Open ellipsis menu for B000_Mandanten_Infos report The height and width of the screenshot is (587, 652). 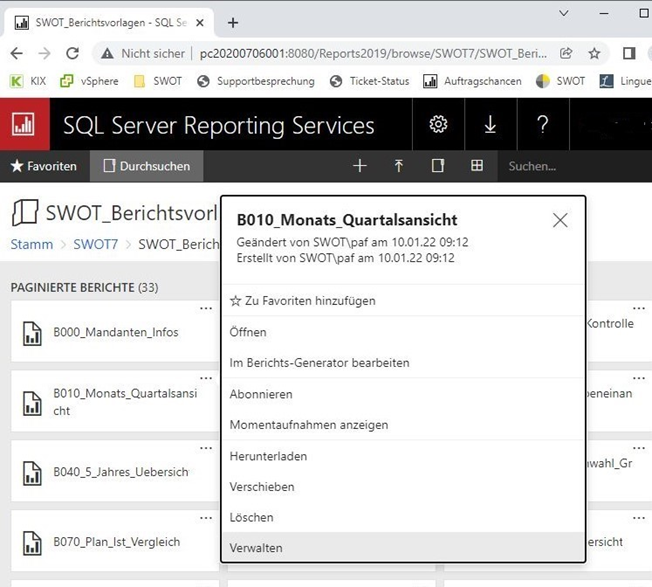tap(206, 308)
